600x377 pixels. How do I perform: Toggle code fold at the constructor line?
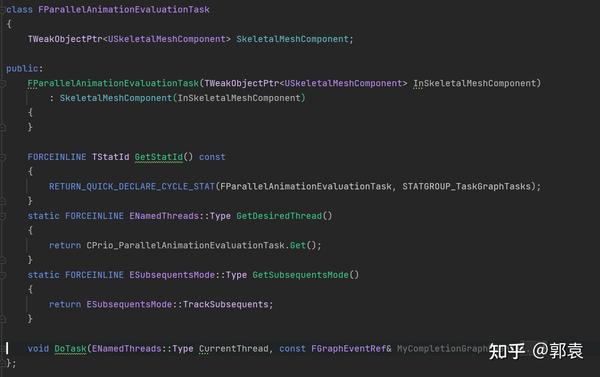[x=3, y=83]
